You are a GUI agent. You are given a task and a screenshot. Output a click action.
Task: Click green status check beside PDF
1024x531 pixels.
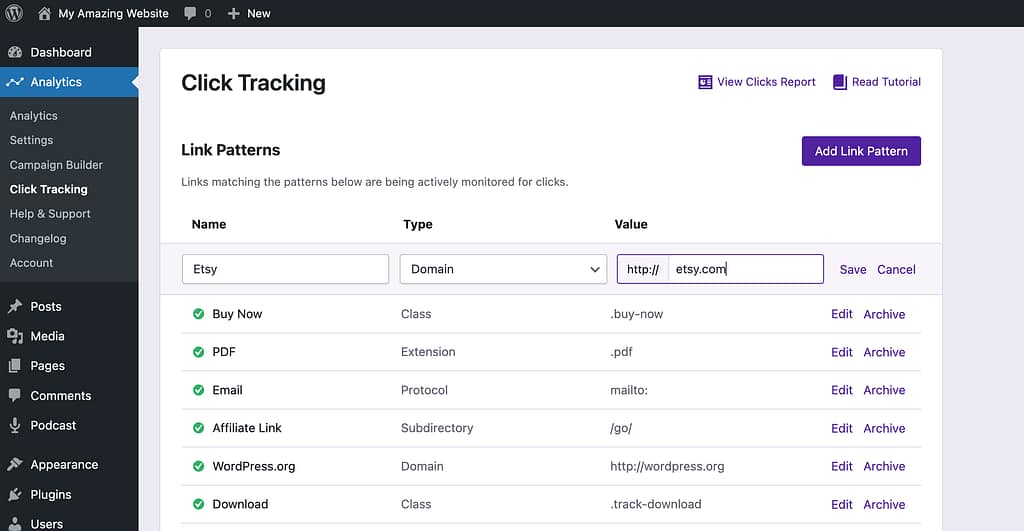click(198, 352)
